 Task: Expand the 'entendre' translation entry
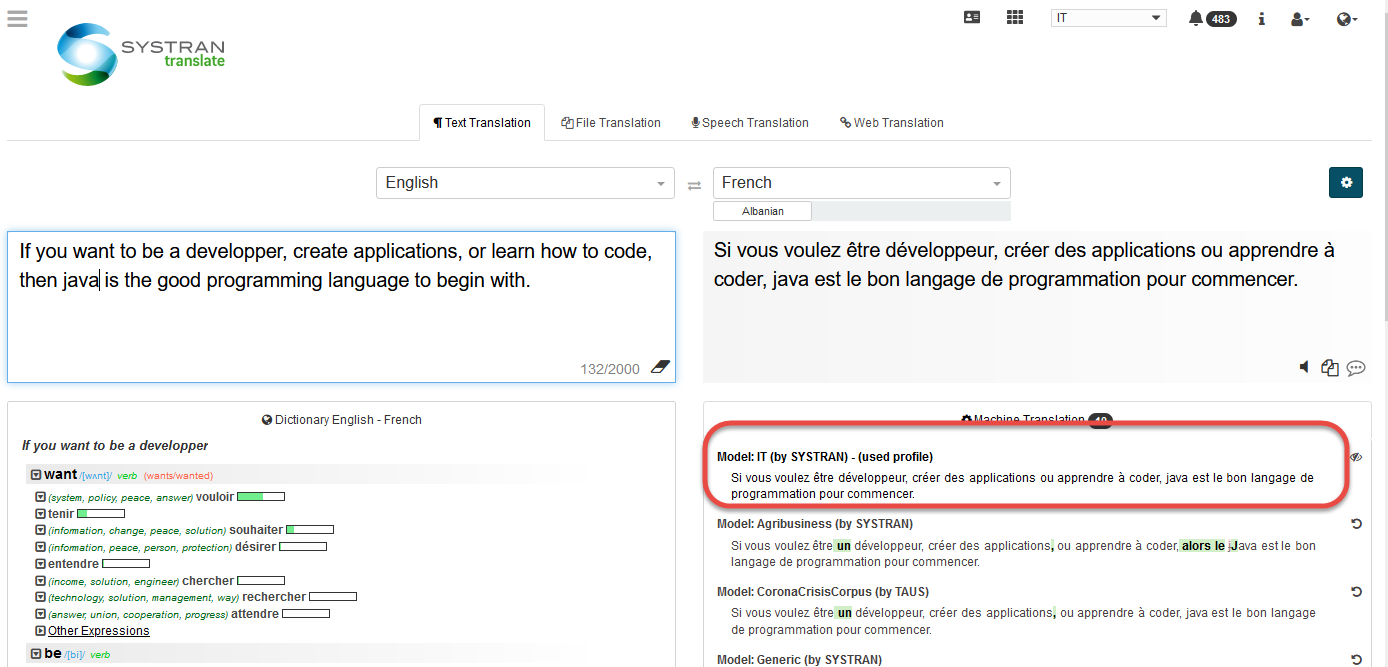[x=40, y=564]
